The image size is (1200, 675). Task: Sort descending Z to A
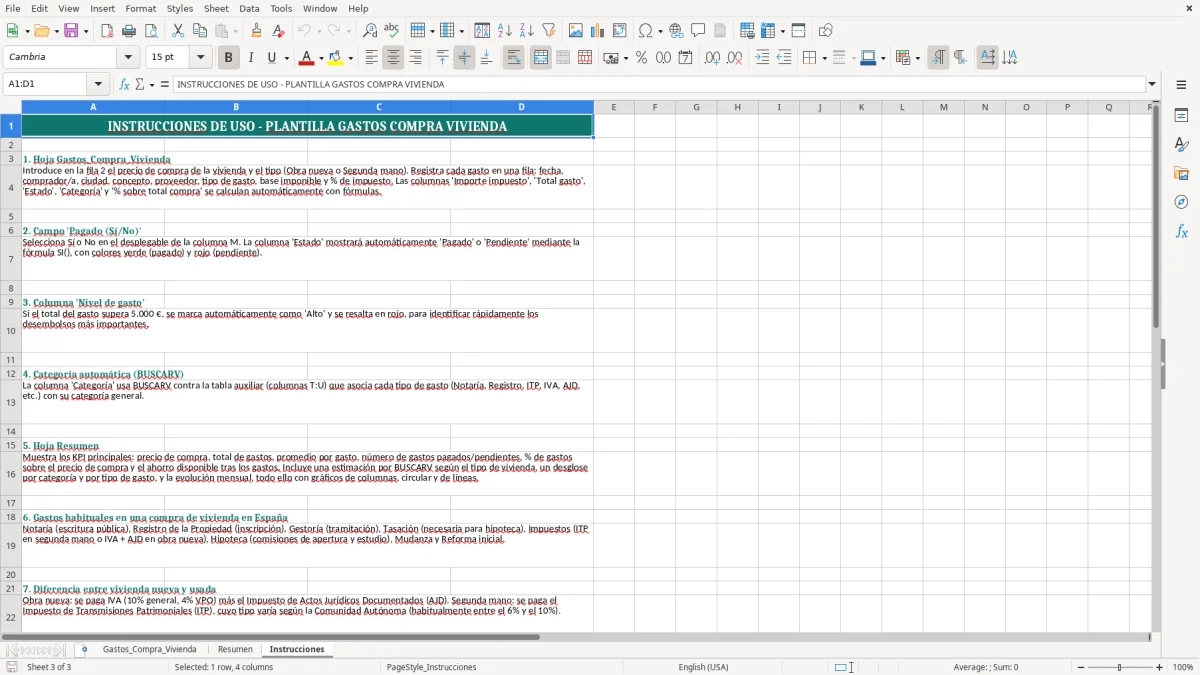[527, 31]
